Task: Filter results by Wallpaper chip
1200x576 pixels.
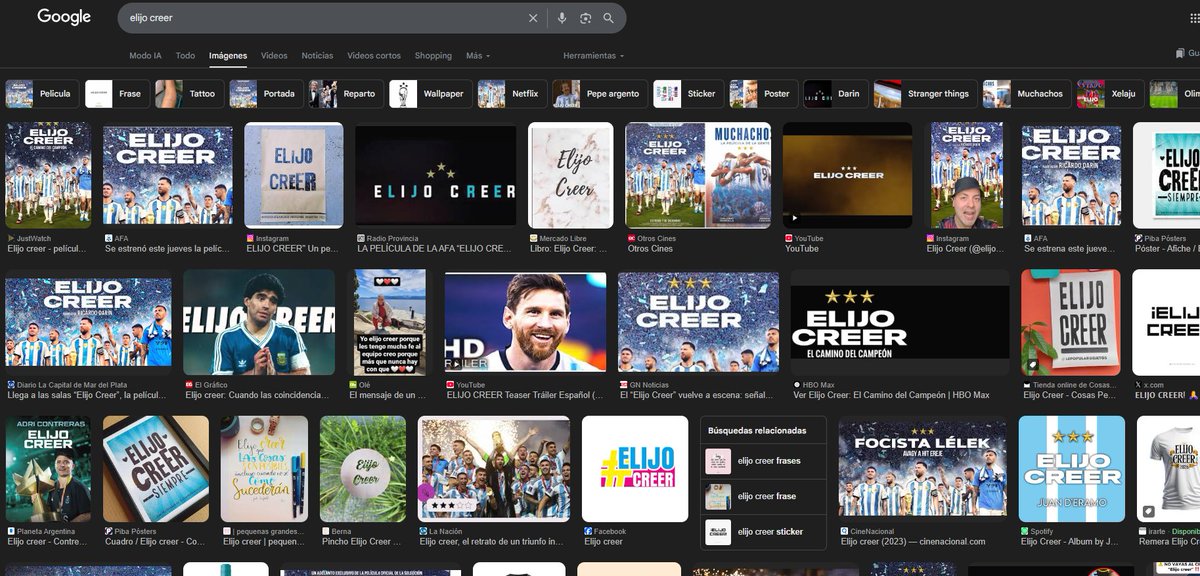Action: [x=429, y=94]
